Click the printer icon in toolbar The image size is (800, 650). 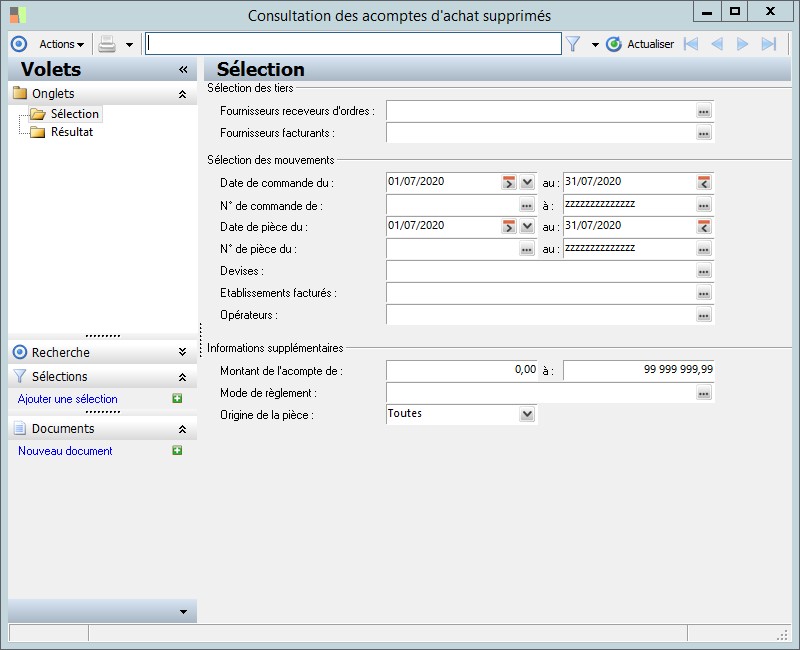point(107,44)
